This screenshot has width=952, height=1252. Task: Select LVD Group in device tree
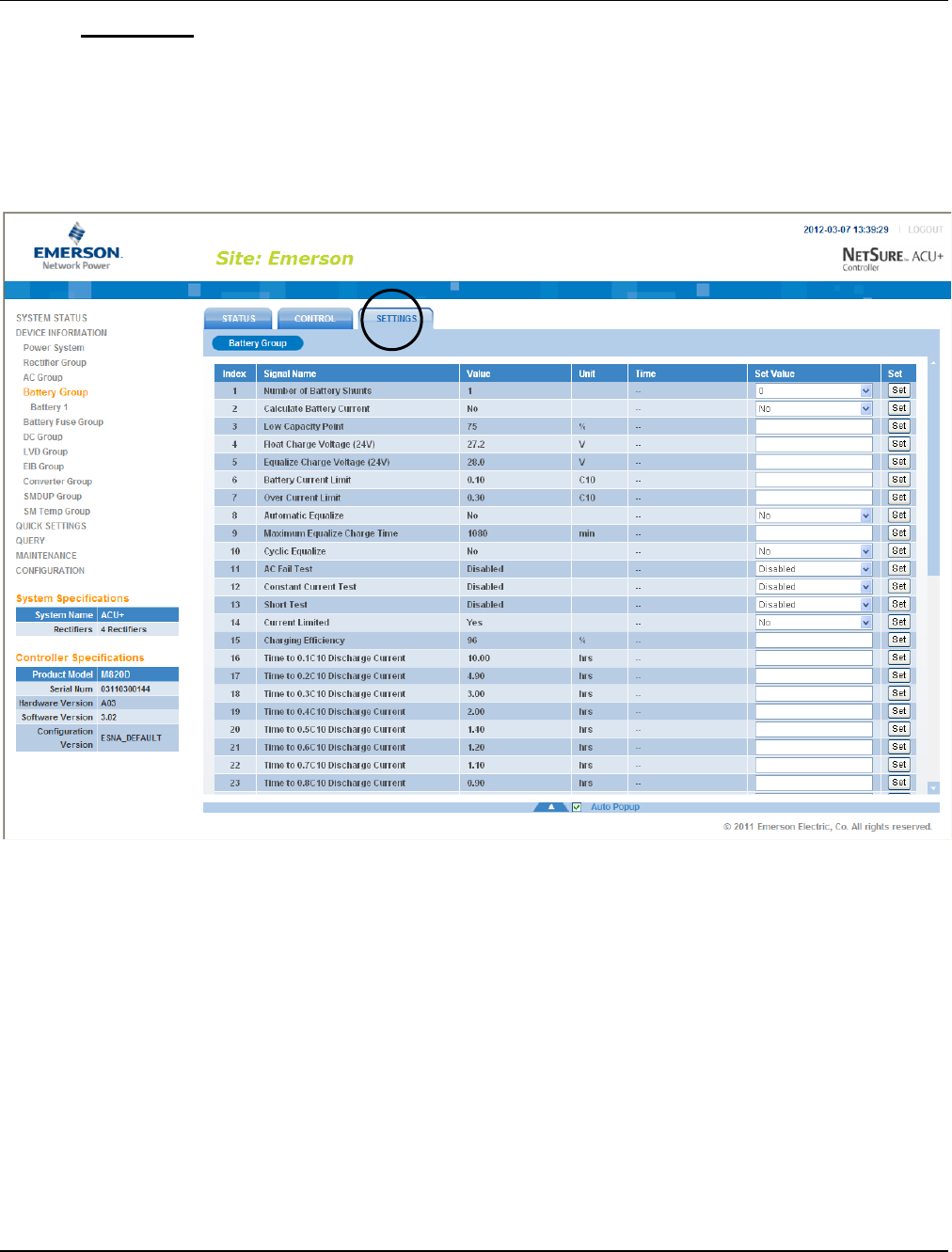coord(45,452)
